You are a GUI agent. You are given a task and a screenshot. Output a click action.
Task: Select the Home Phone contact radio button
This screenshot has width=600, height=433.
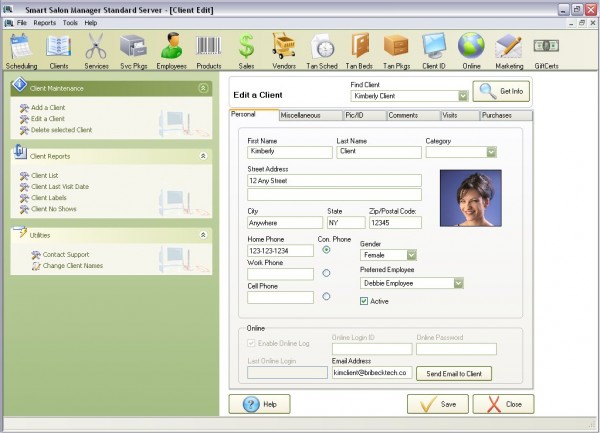tap(326, 250)
